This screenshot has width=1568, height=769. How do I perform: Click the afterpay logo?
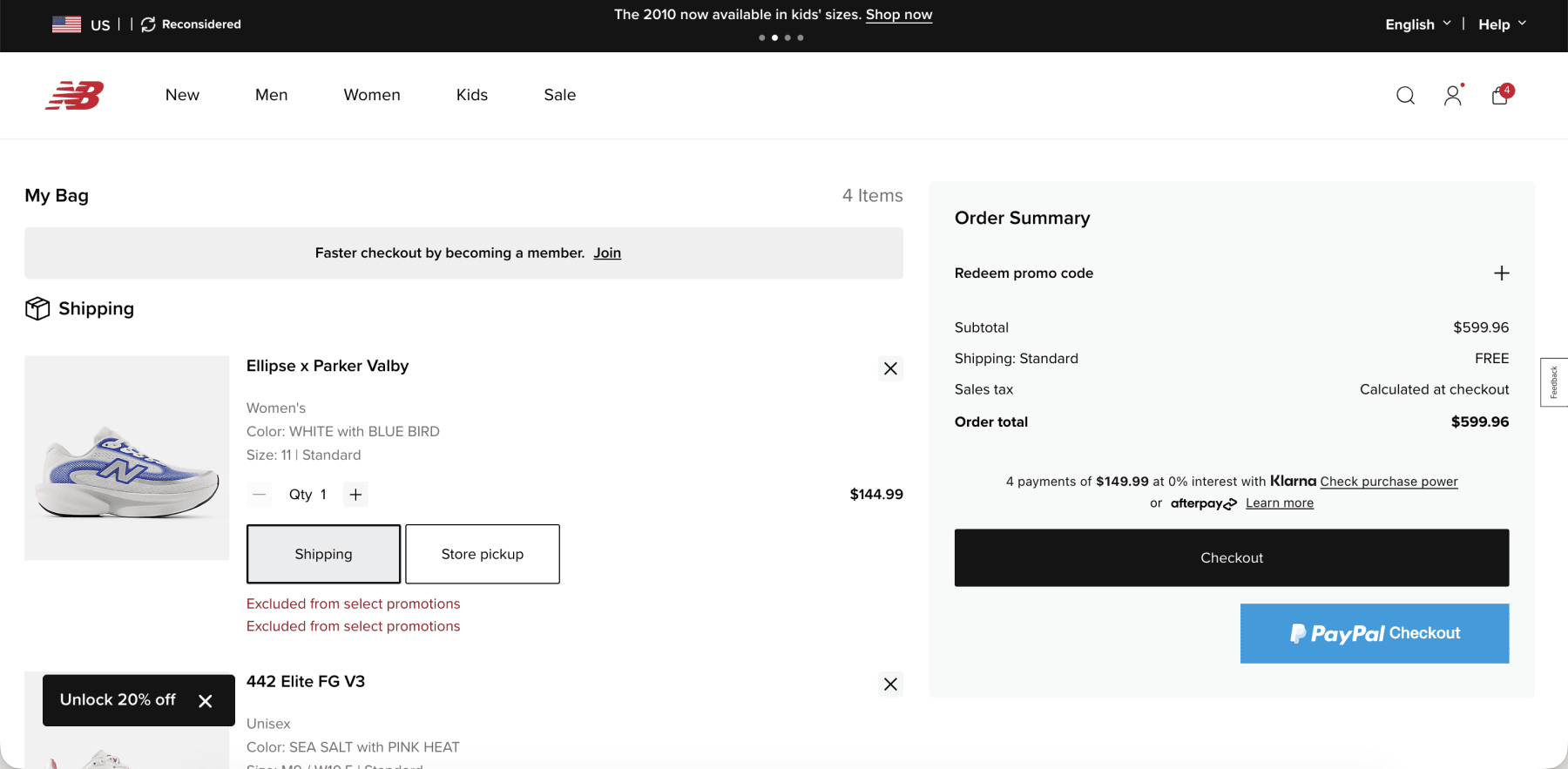click(x=1203, y=503)
